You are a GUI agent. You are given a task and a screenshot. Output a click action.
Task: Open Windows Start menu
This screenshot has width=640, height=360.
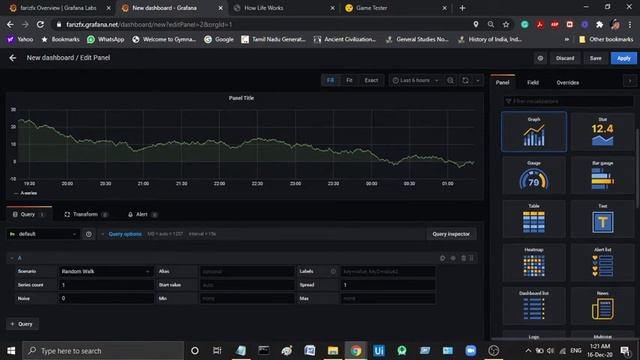pyautogui.click(x=11, y=350)
